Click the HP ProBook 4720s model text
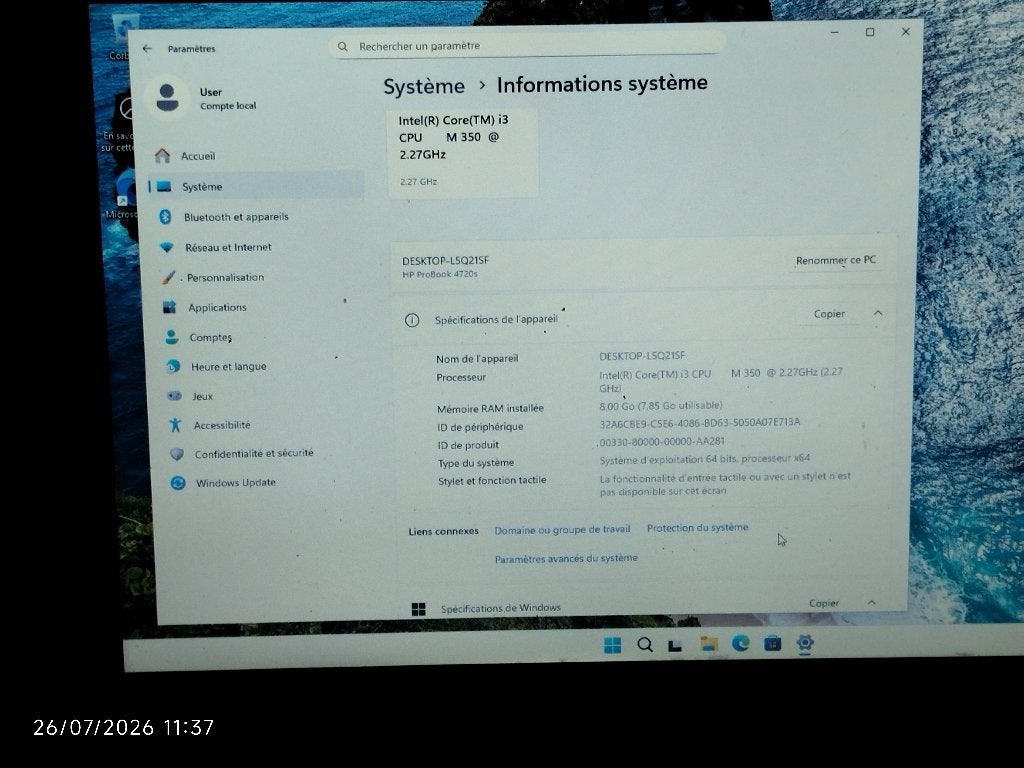Viewport: 1024px width, 768px height. click(440, 274)
